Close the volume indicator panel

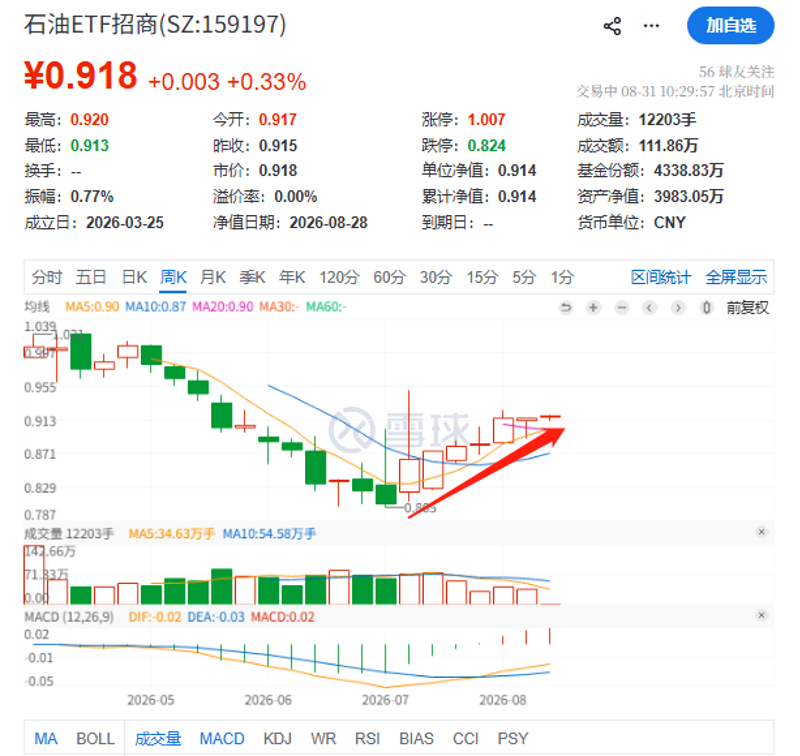coord(761,532)
